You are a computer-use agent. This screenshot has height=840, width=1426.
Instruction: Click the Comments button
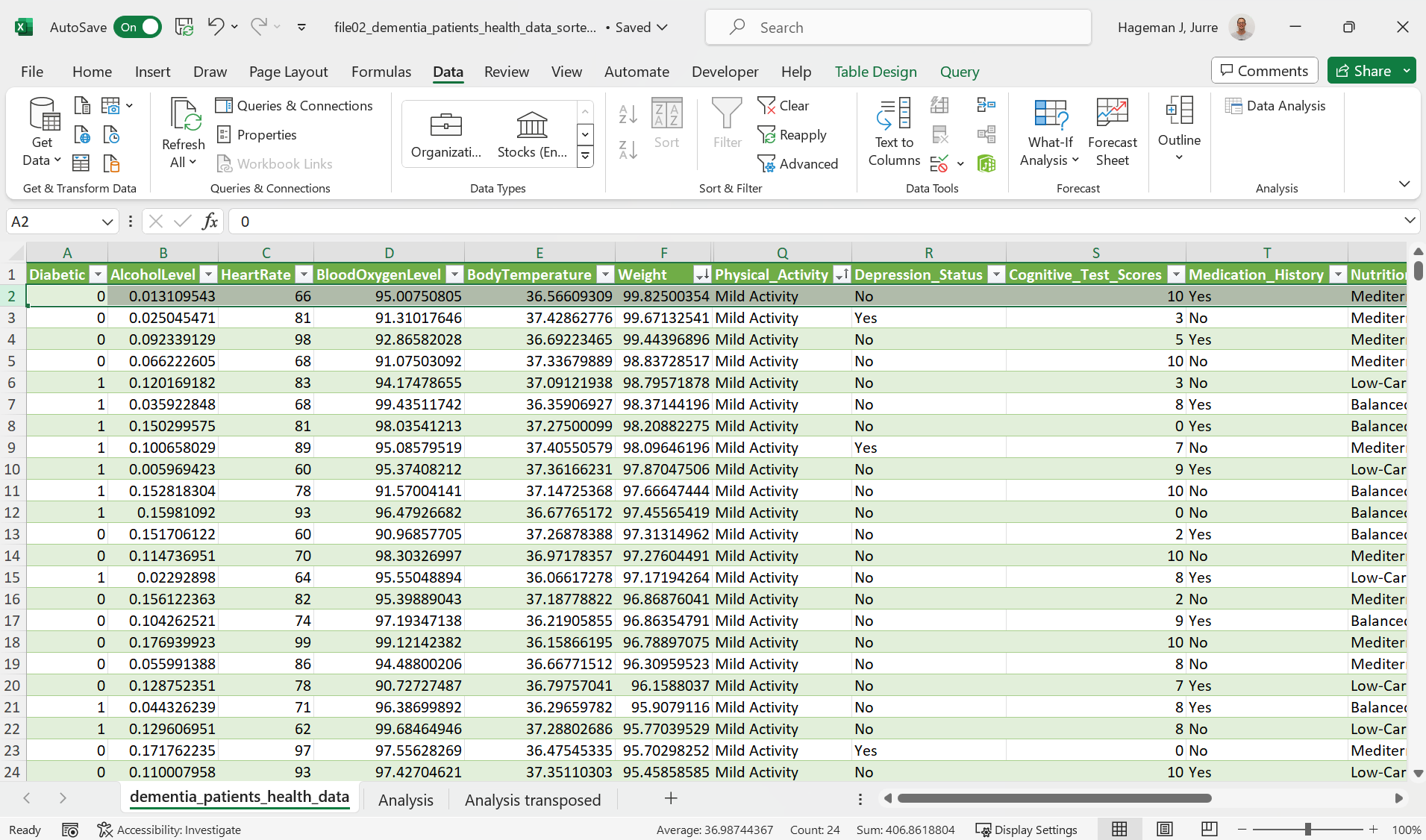[x=1263, y=71]
